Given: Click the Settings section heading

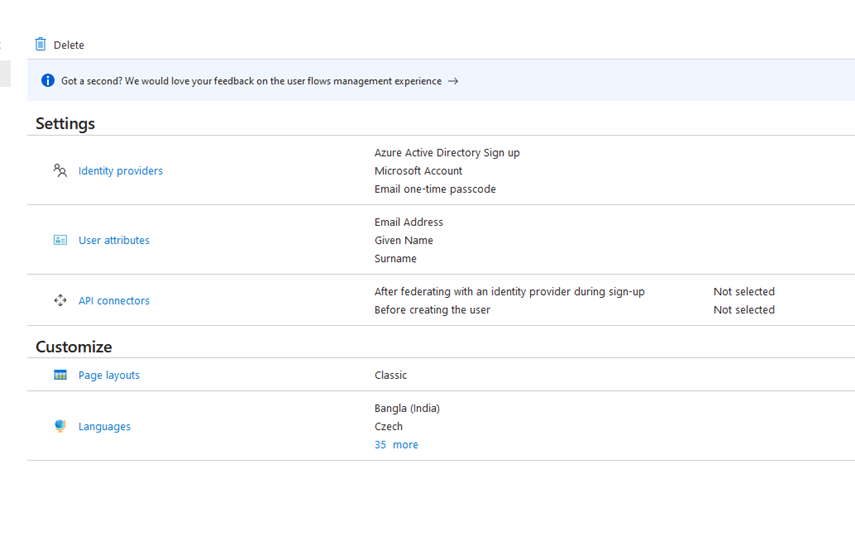Looking at the screenshot, I should 65,124.
